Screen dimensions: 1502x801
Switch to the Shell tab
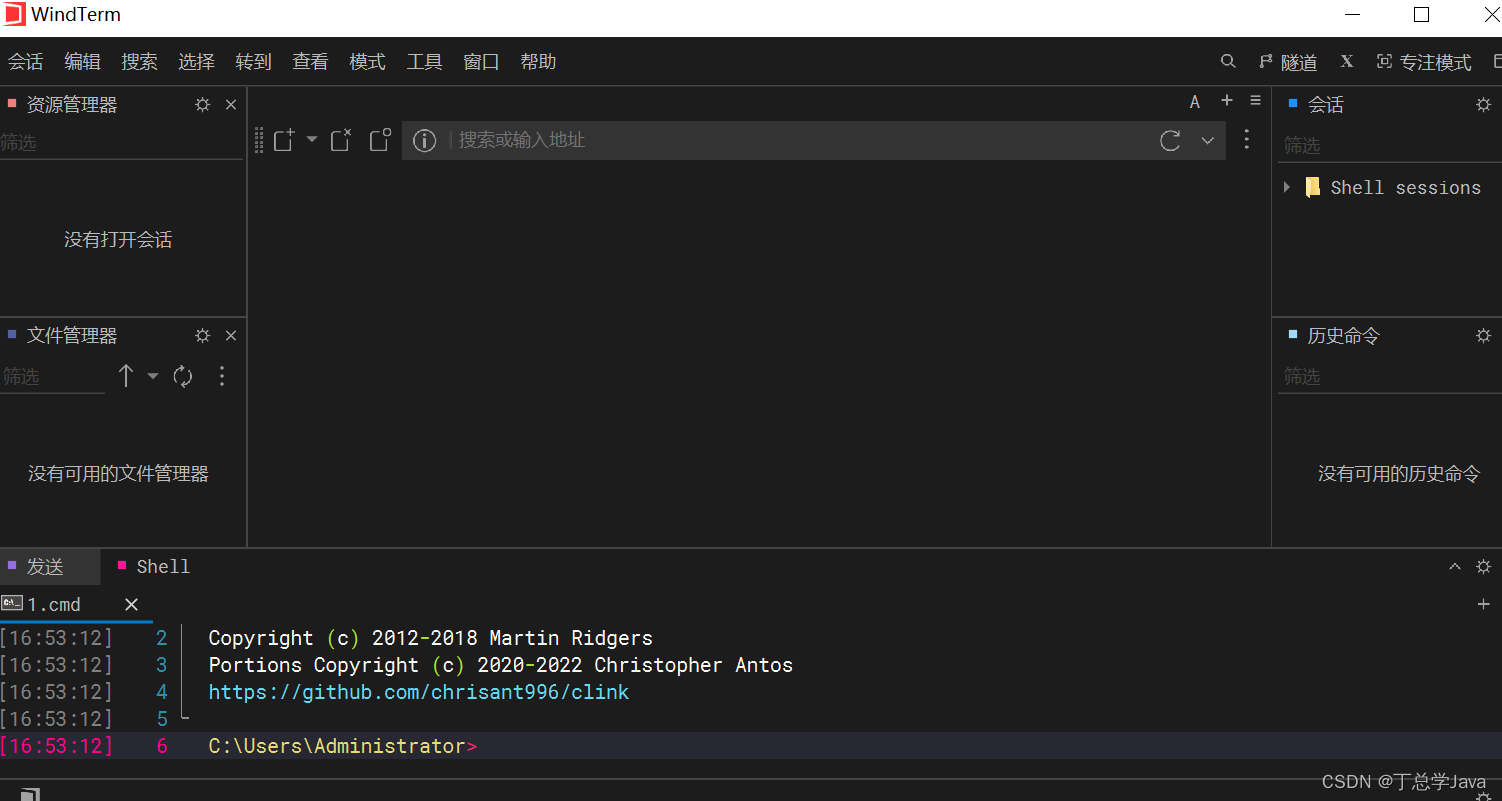tap(154, 567)
